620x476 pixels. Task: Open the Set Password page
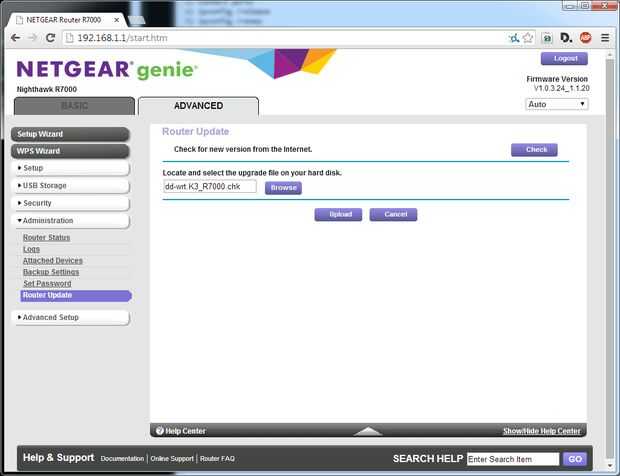tap(47, 283)
